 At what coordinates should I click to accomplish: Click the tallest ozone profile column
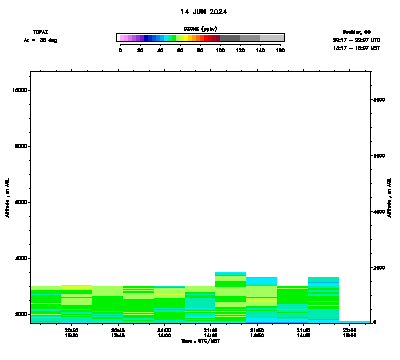tap(230, 297)
